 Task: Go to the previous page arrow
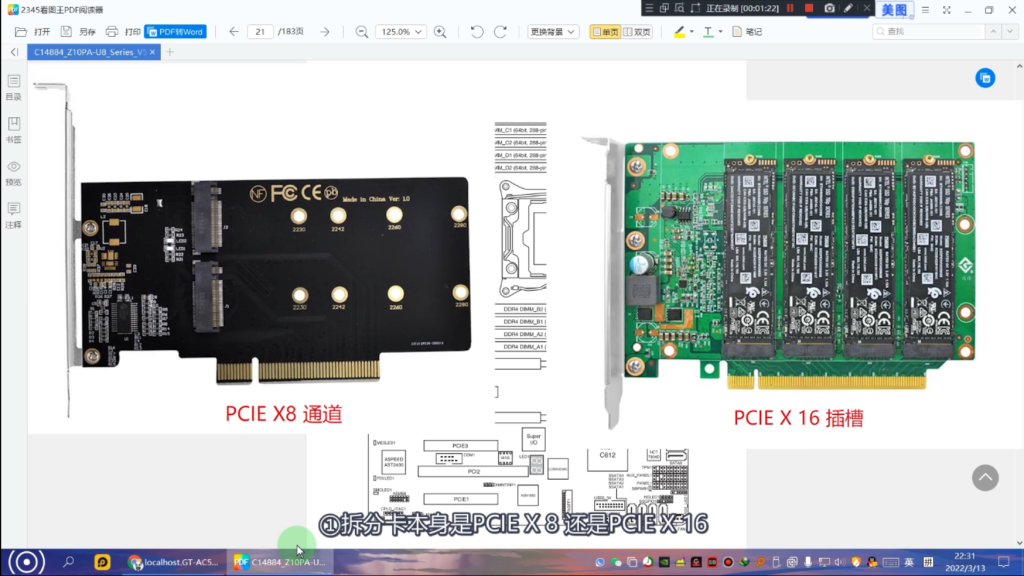233,32
